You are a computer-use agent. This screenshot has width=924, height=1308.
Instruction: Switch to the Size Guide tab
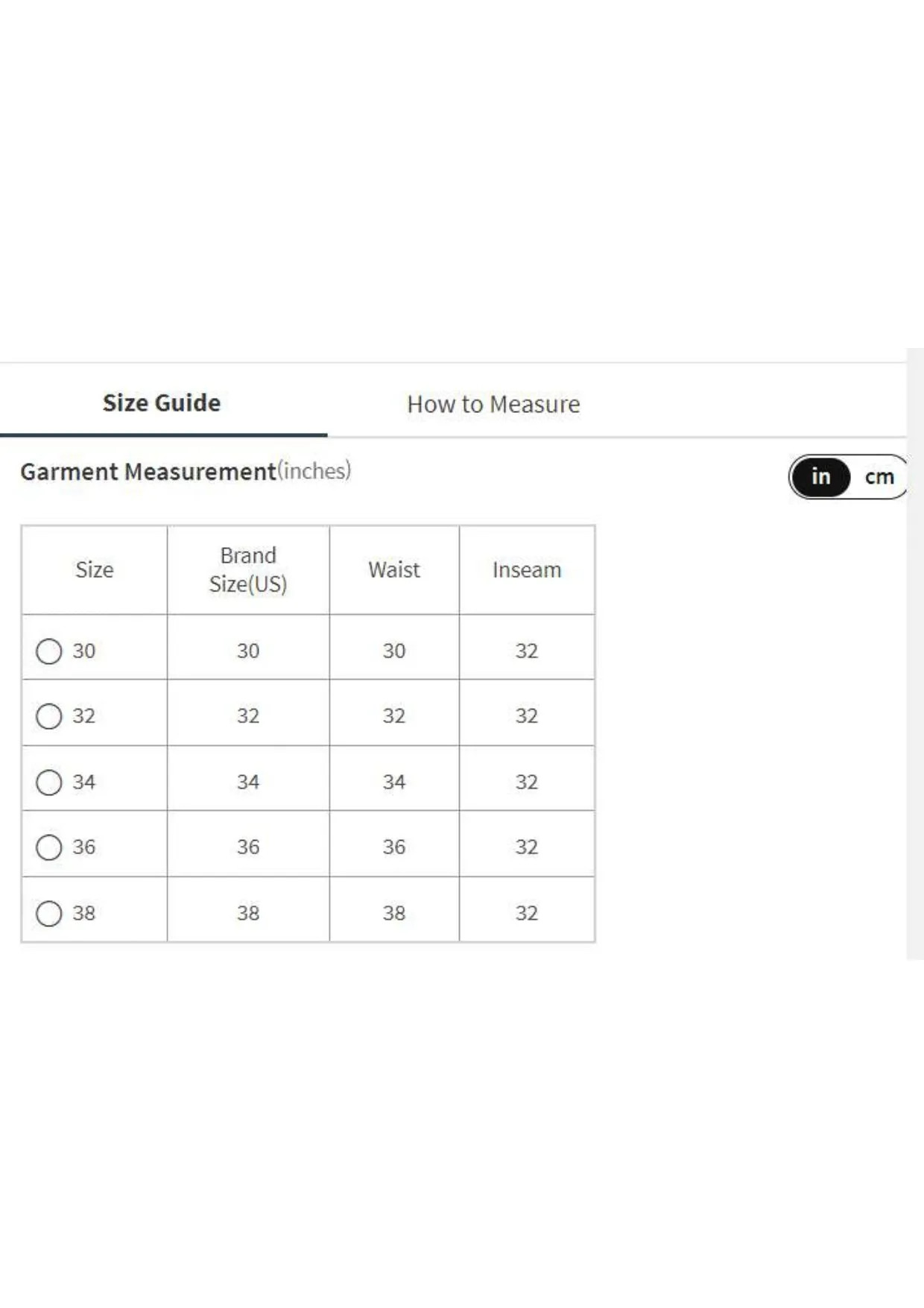tap(162, 403)
